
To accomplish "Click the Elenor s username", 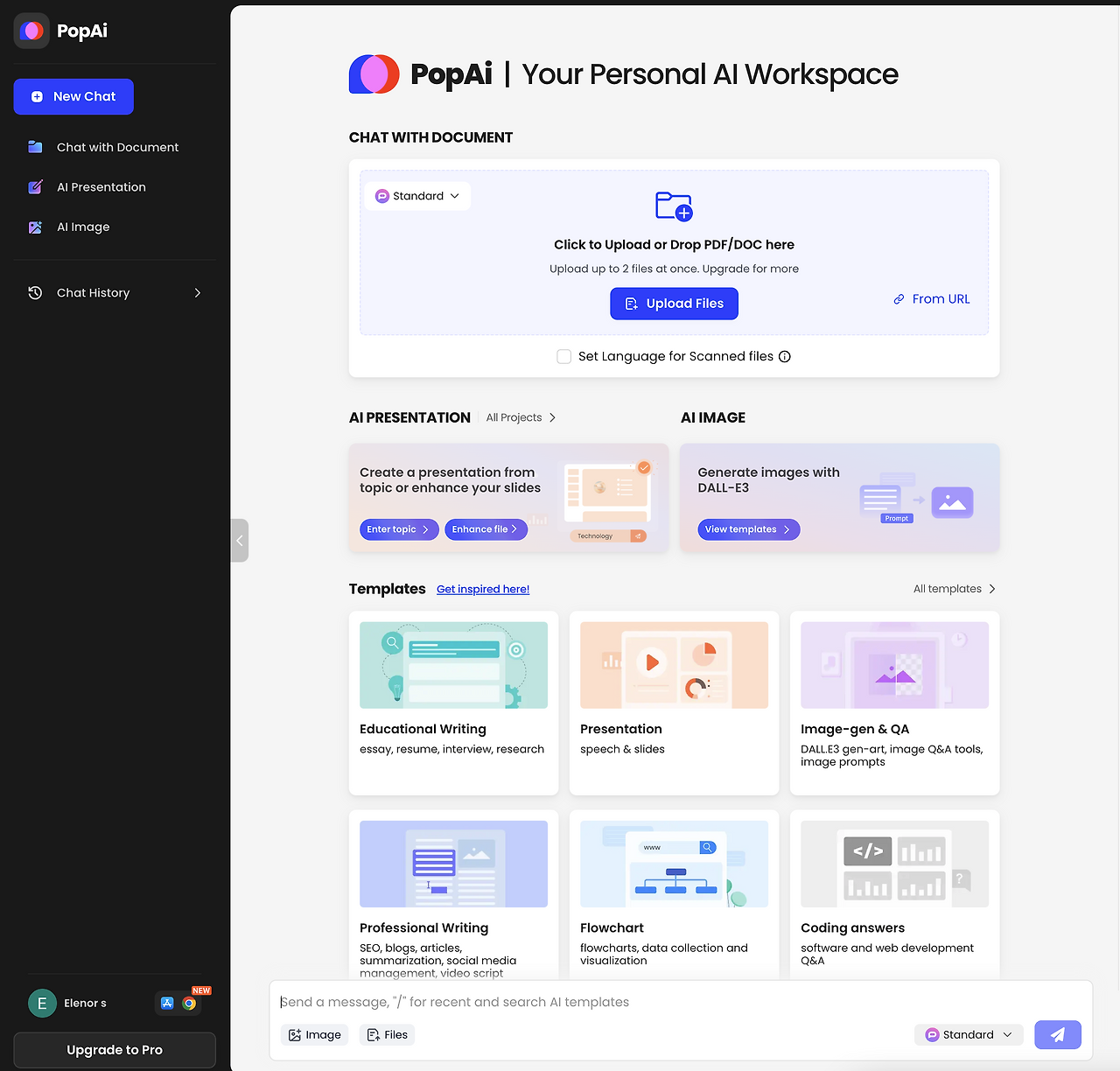I will point(85,1004).
